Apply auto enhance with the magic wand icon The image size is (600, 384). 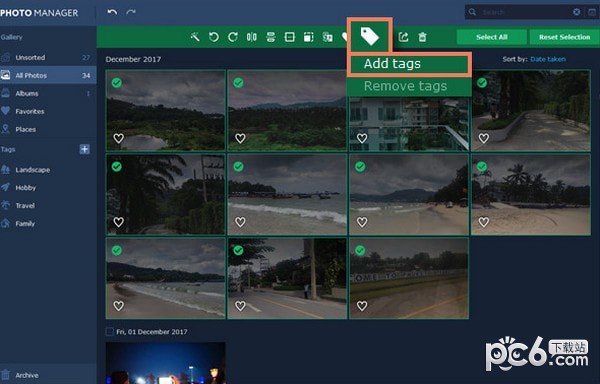pos(195,37)
